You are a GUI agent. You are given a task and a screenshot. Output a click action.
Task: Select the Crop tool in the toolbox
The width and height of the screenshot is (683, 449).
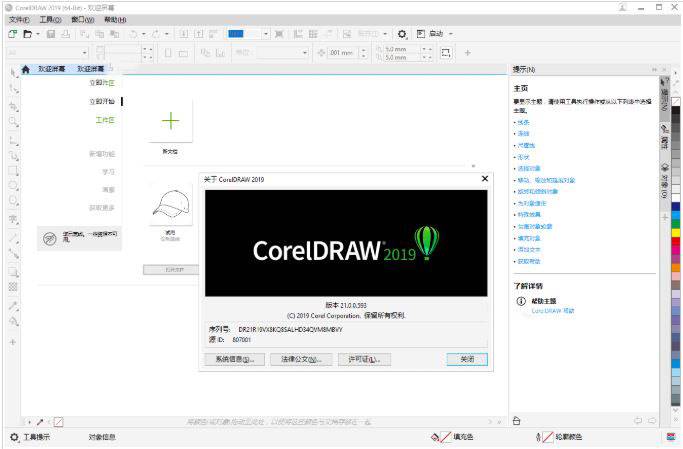[x=13, y=106]
